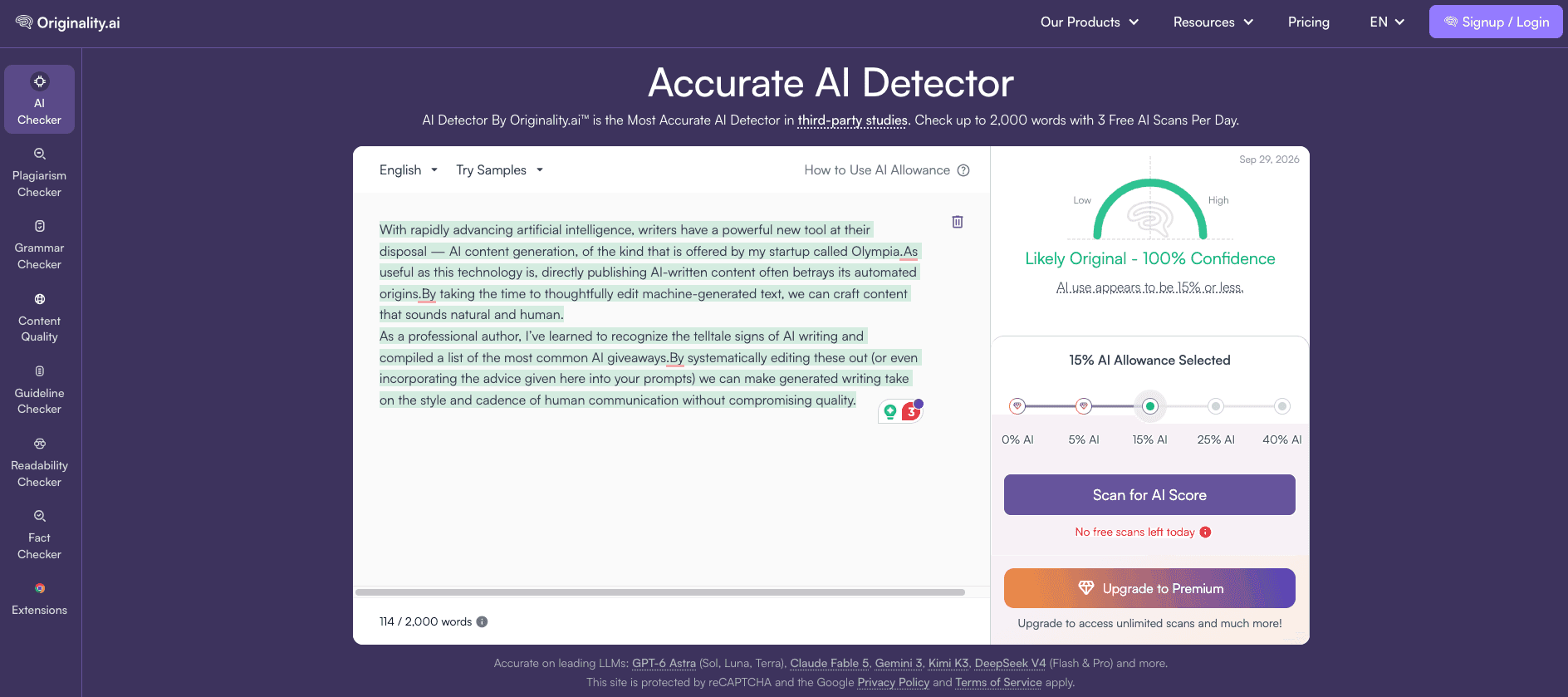
Task: Click the 'Sep 29, 2026' date
Action: tap(1269, 160)
